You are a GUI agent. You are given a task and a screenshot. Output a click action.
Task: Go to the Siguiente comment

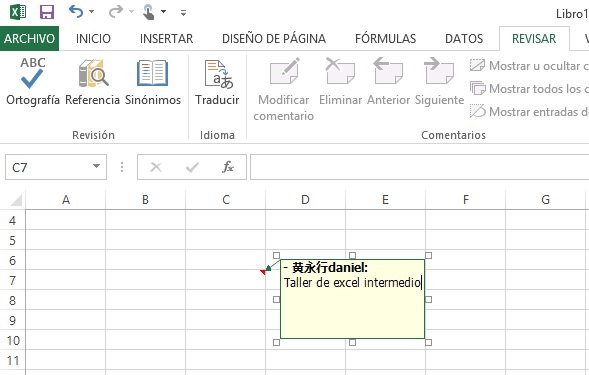click(439, 82)
